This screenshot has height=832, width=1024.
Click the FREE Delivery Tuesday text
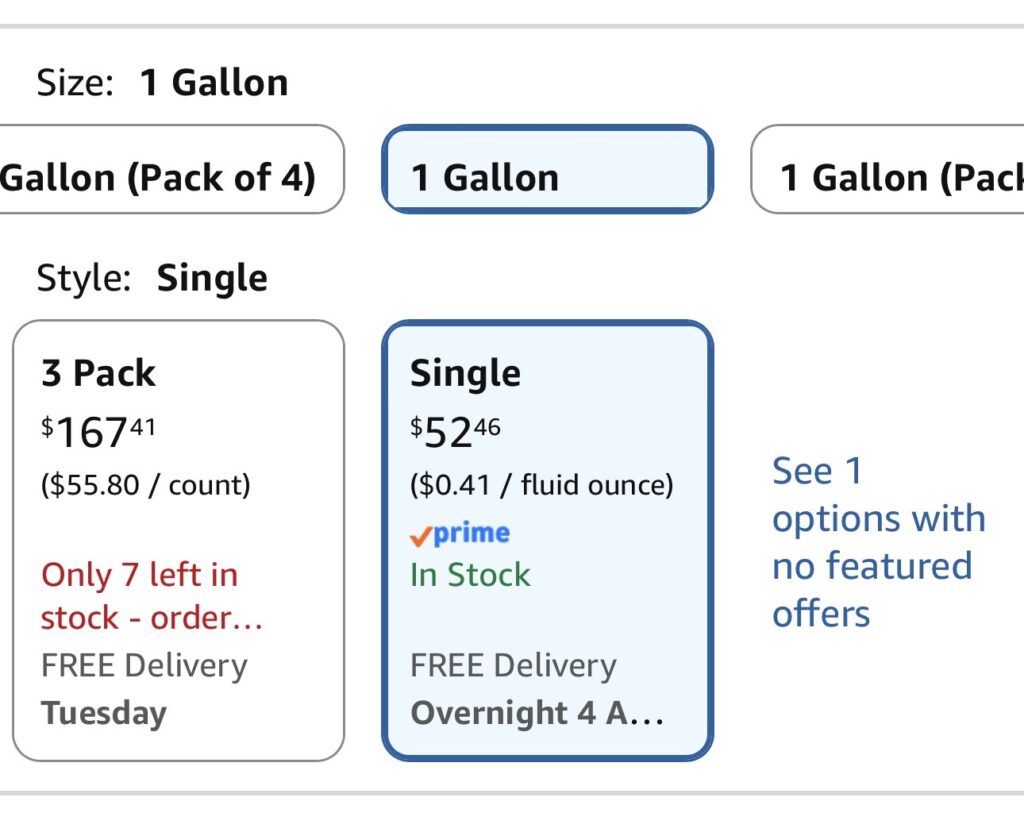144,690
